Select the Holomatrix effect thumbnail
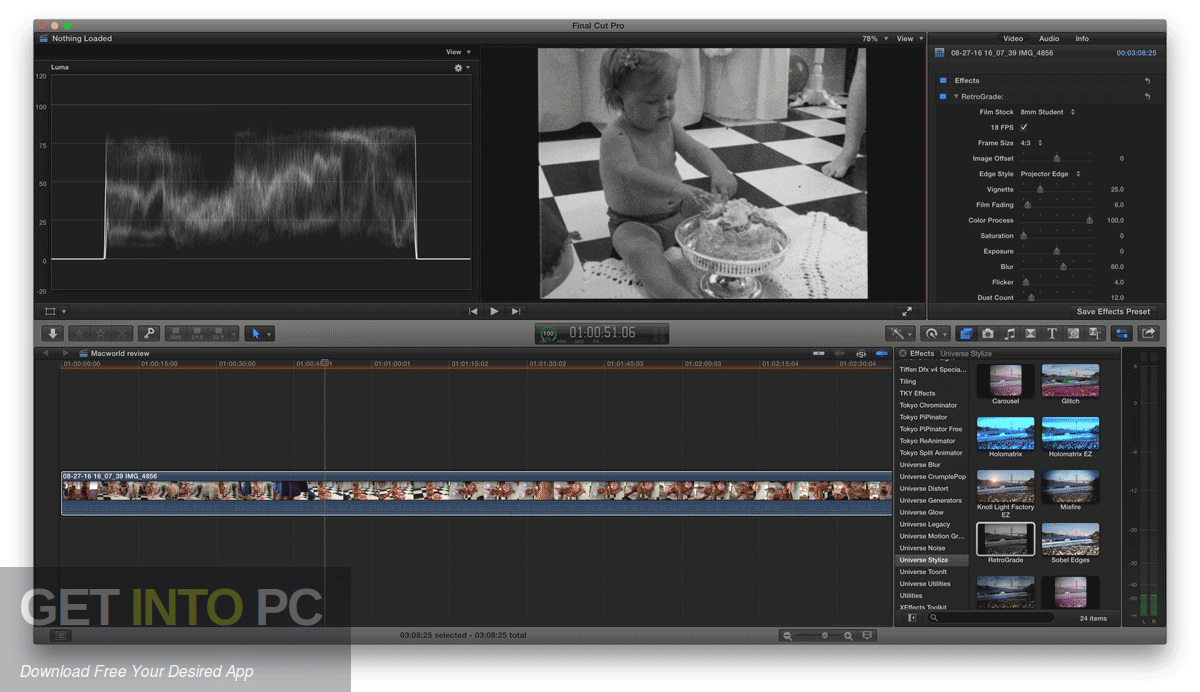Screen dimensions: 1200x692 pyautogui.click(x=1006, y=433)
